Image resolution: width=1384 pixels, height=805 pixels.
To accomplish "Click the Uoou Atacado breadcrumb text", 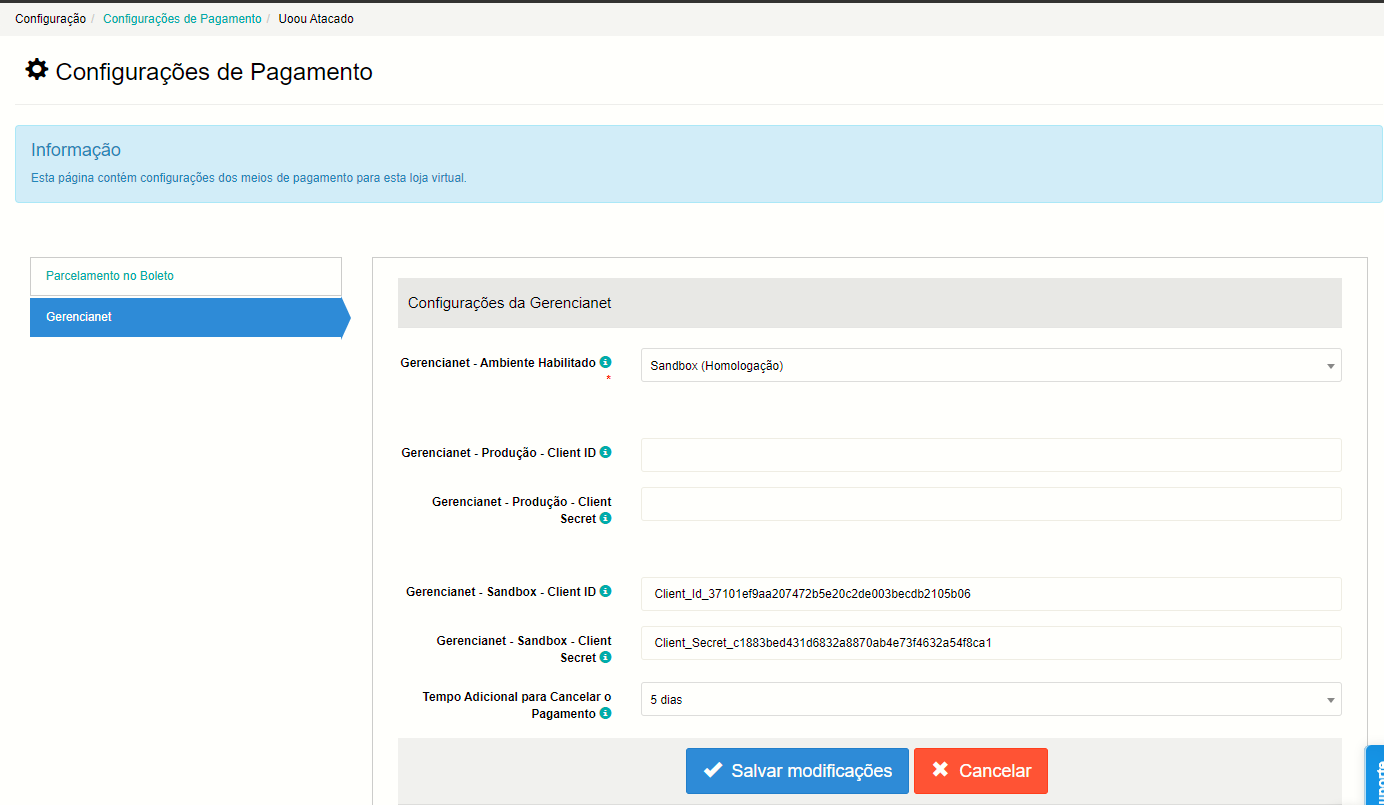I will pos(316,19).
